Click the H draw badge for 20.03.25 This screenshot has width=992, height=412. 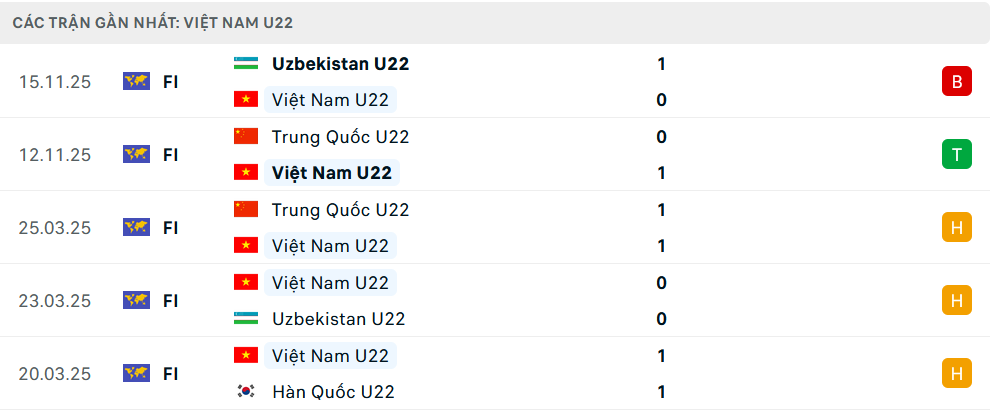[x=956, y=373]
